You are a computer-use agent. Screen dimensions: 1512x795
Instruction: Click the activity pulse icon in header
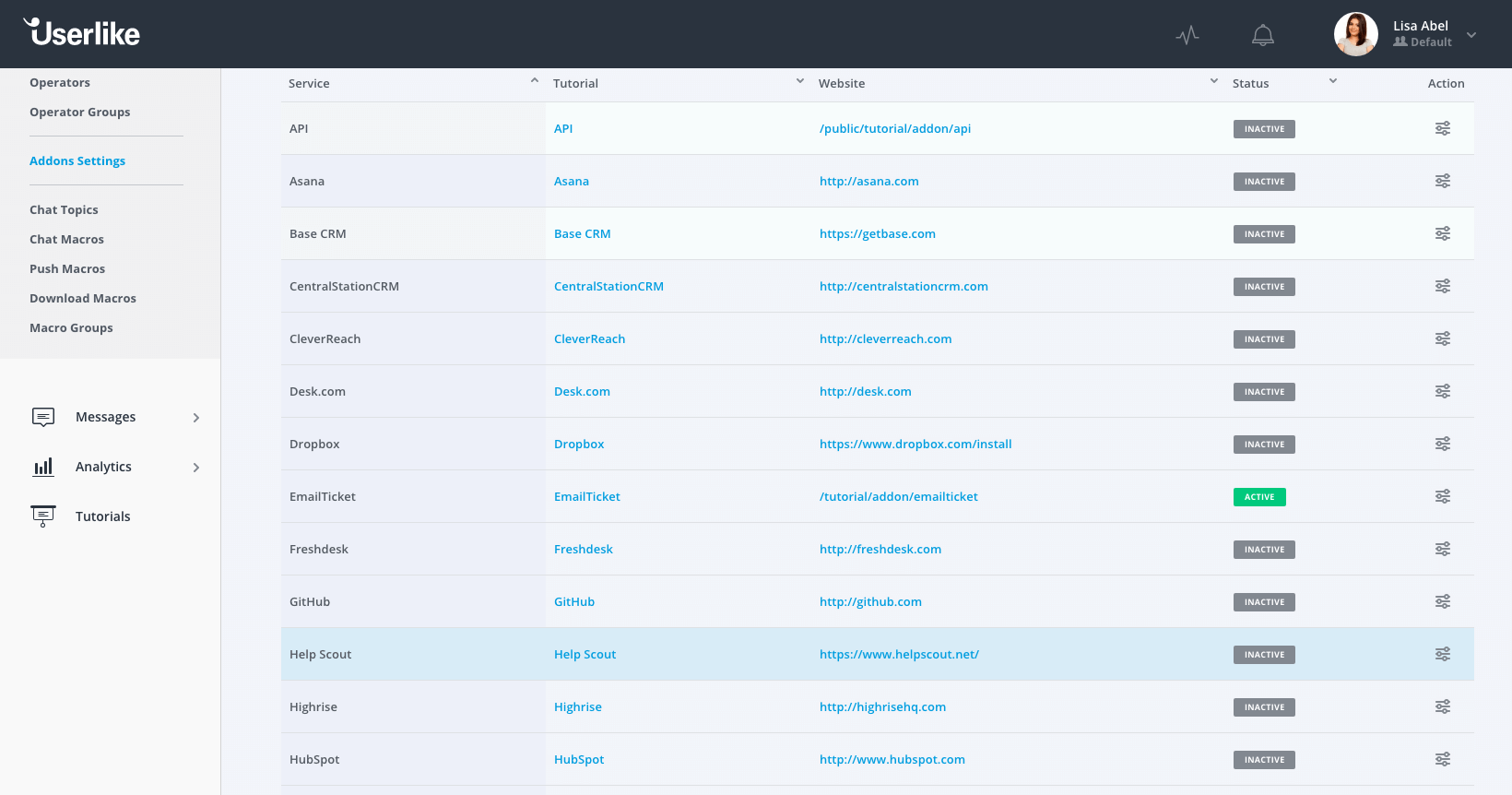point(1187,35)
